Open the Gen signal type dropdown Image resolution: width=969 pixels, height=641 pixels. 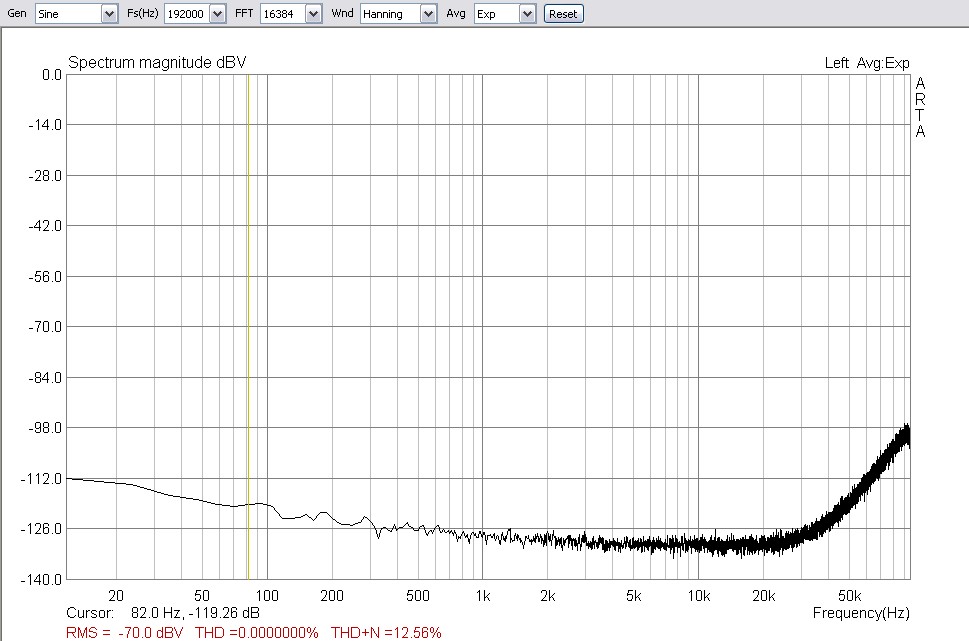pos(76,14)
